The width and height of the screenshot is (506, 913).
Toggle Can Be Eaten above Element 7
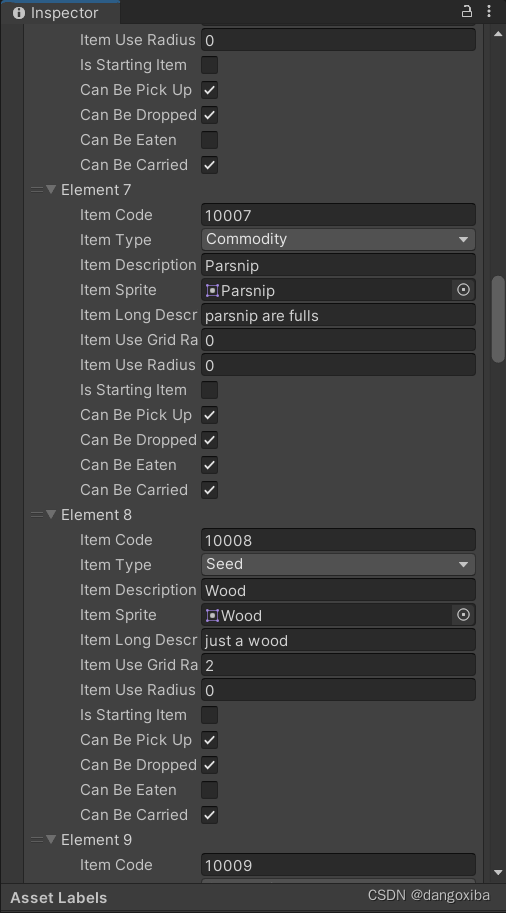coord(210,140)
